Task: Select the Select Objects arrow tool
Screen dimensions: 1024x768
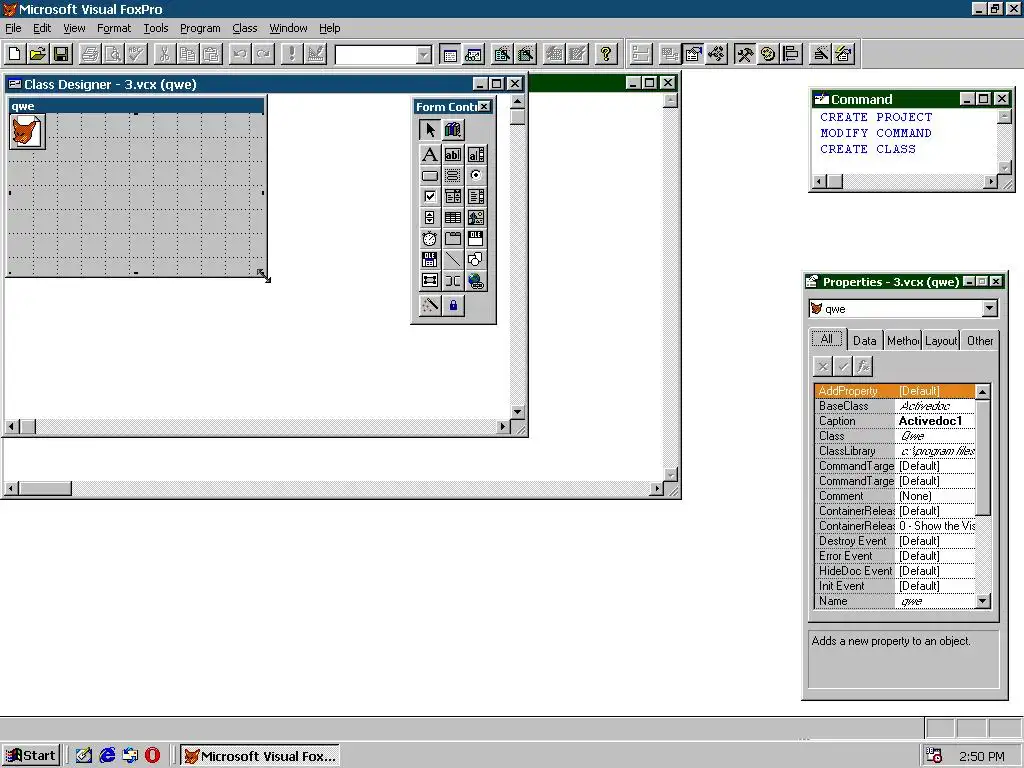Action: [429, 129]
